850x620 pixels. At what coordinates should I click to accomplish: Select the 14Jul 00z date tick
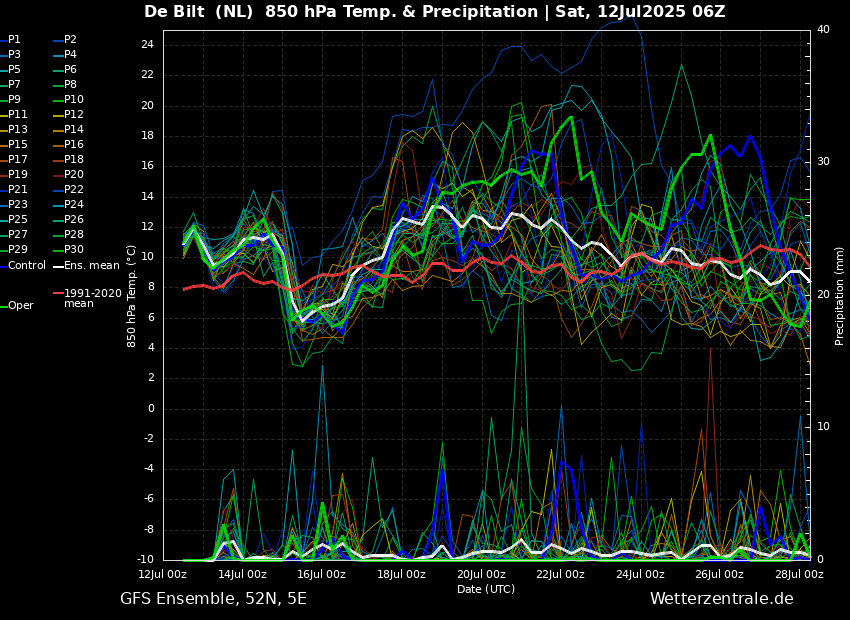pos(242,575)
